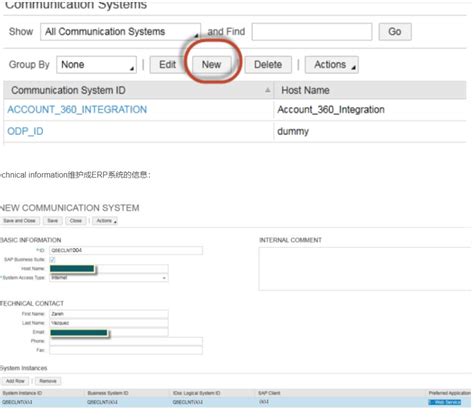Select the dummy host name cell
The height and width of the screenshot is (420, 474).
[x=293, y=131]
